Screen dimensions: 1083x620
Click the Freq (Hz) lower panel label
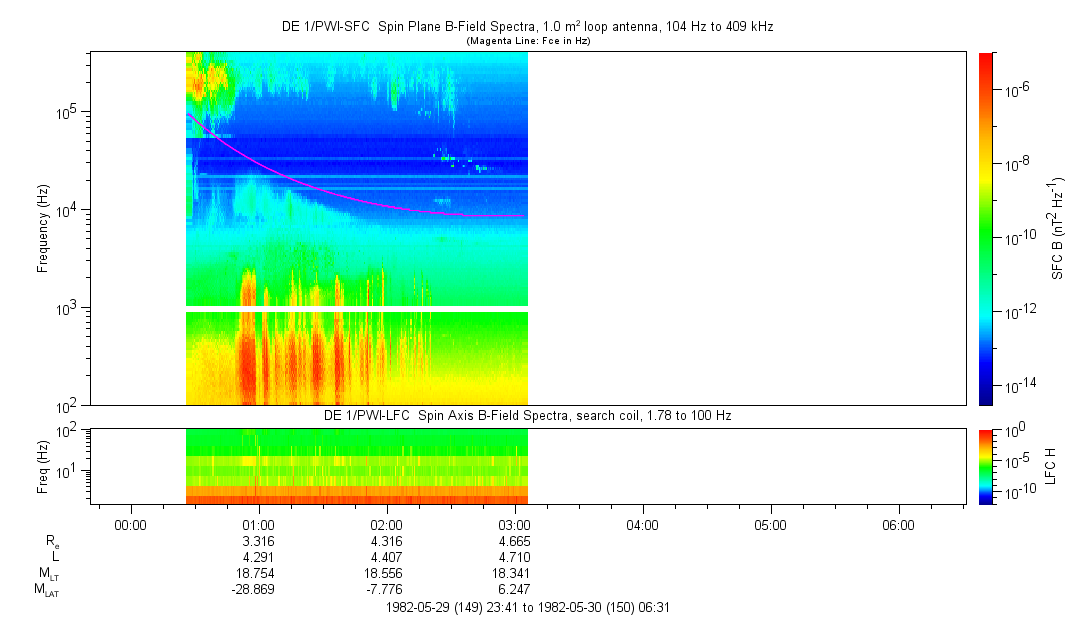pos(43,465)
